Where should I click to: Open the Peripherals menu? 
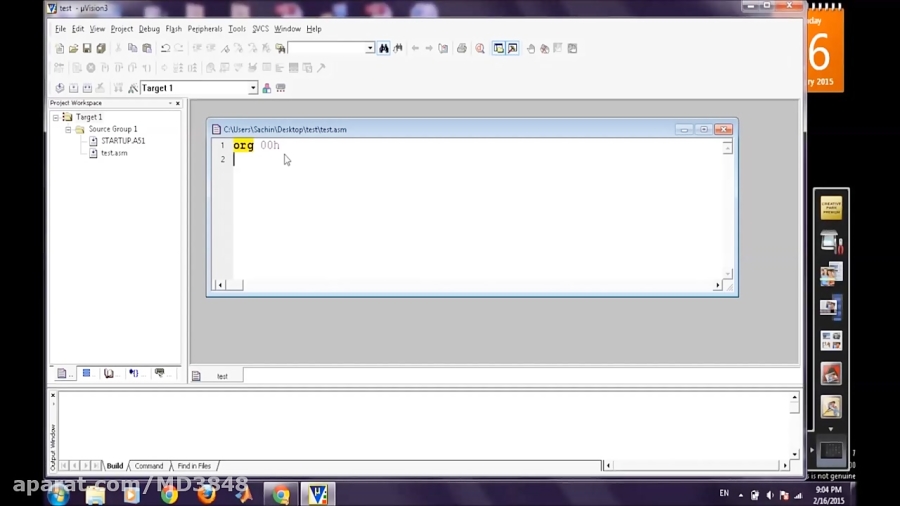(205, 29)
